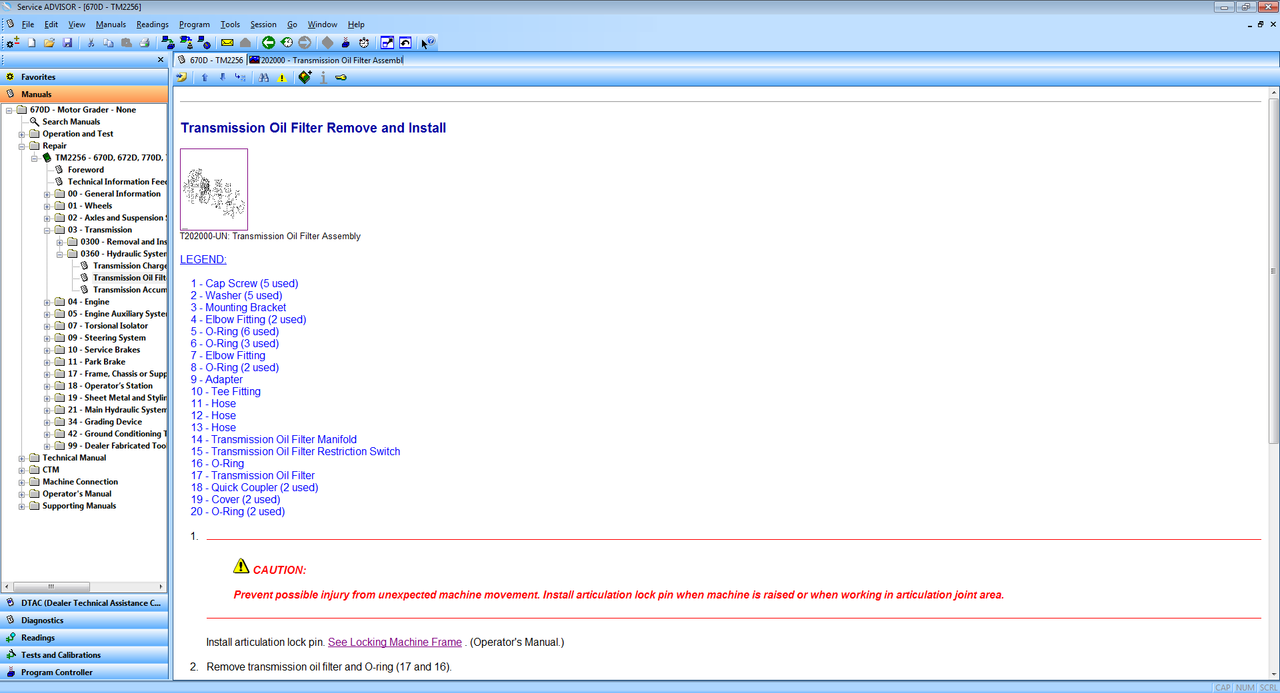Click the context help pointer icon
This screenshot has width=1280, height=693.
428,43
